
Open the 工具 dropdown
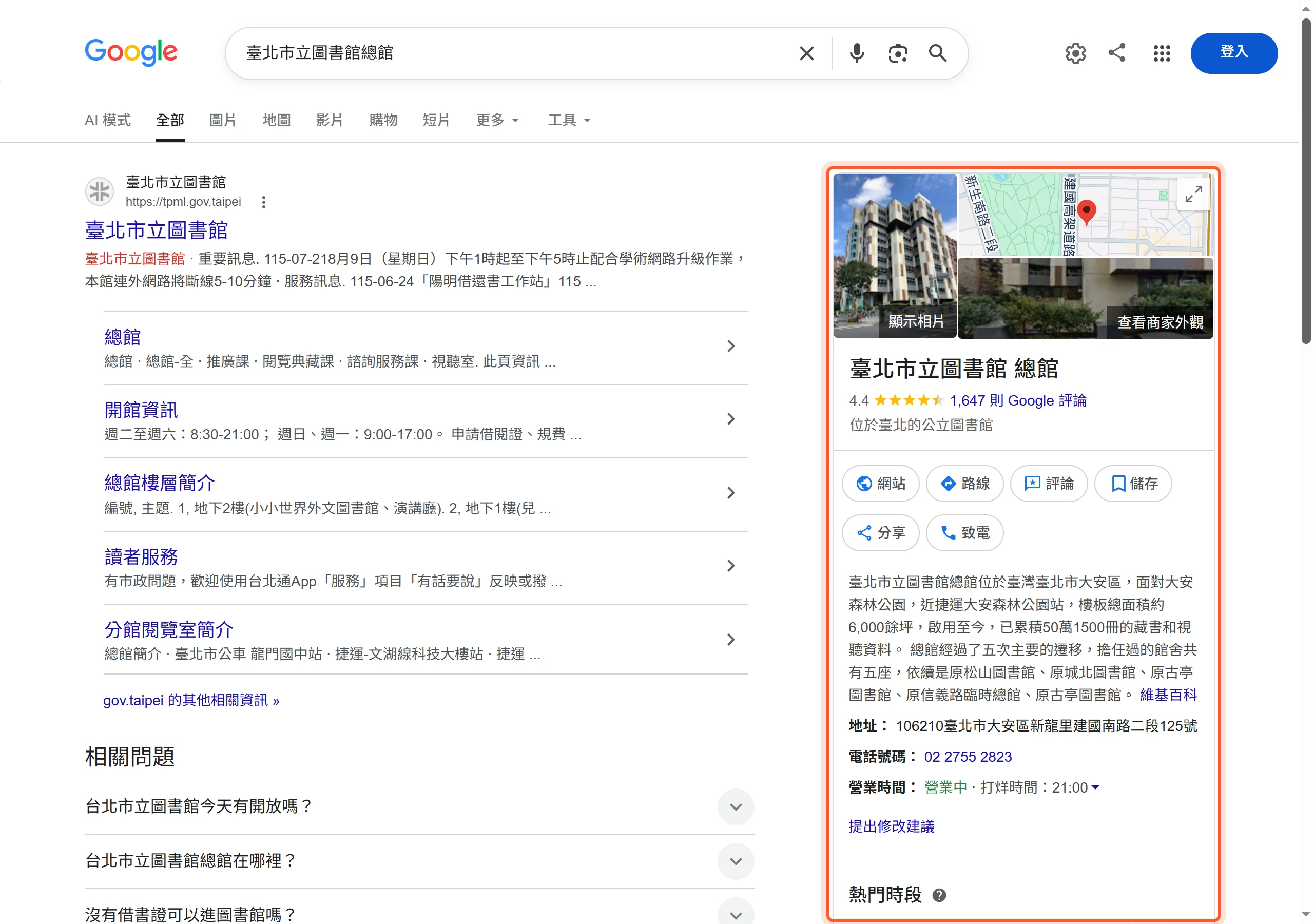tap(569, 120)
